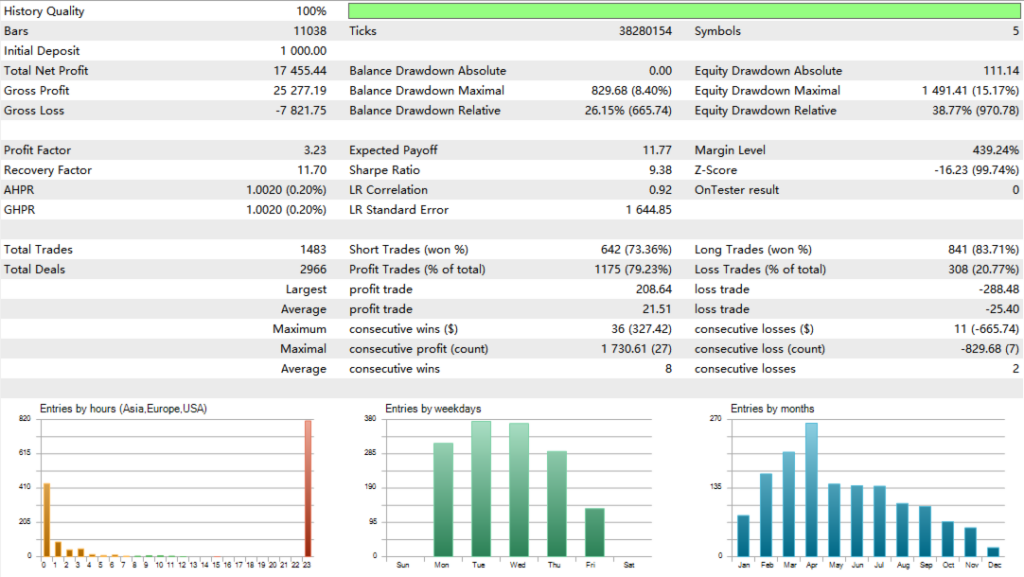Select the GHPR value 1.0020 (0.20%)
1024x577 pixels.
(286, 210)
